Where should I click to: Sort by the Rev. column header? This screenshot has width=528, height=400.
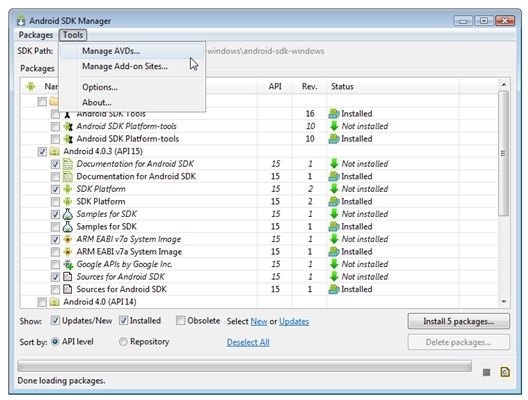pyautogui.click(x=309, y=87)
